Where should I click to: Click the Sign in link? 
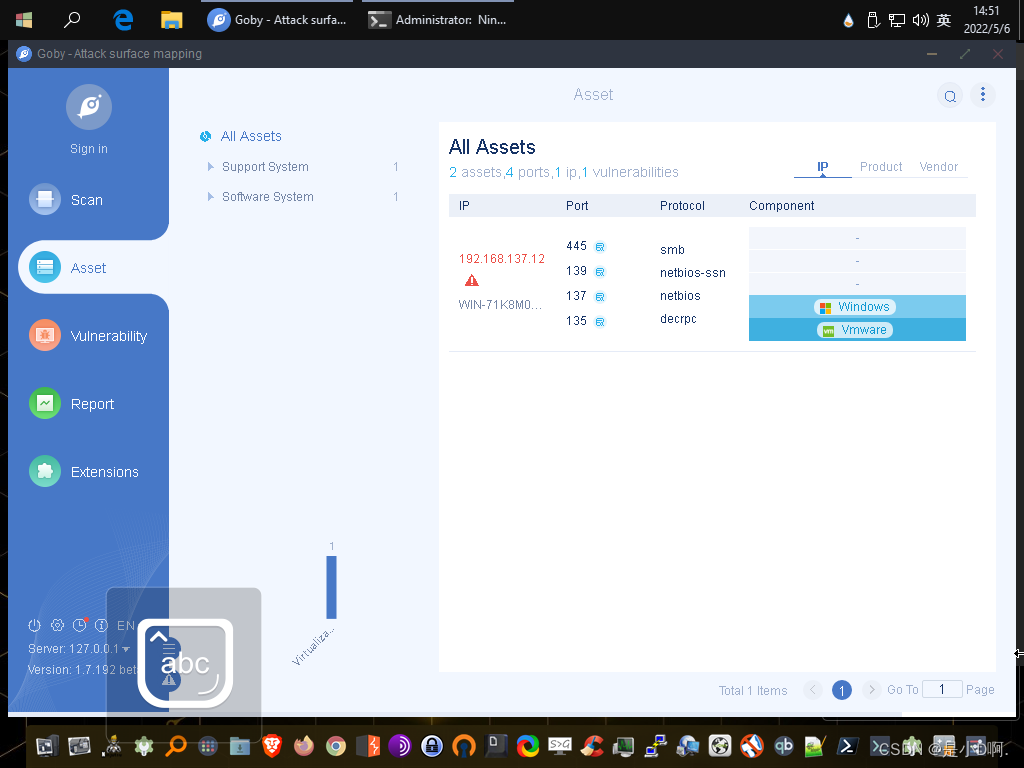click(x=89, y=149)
